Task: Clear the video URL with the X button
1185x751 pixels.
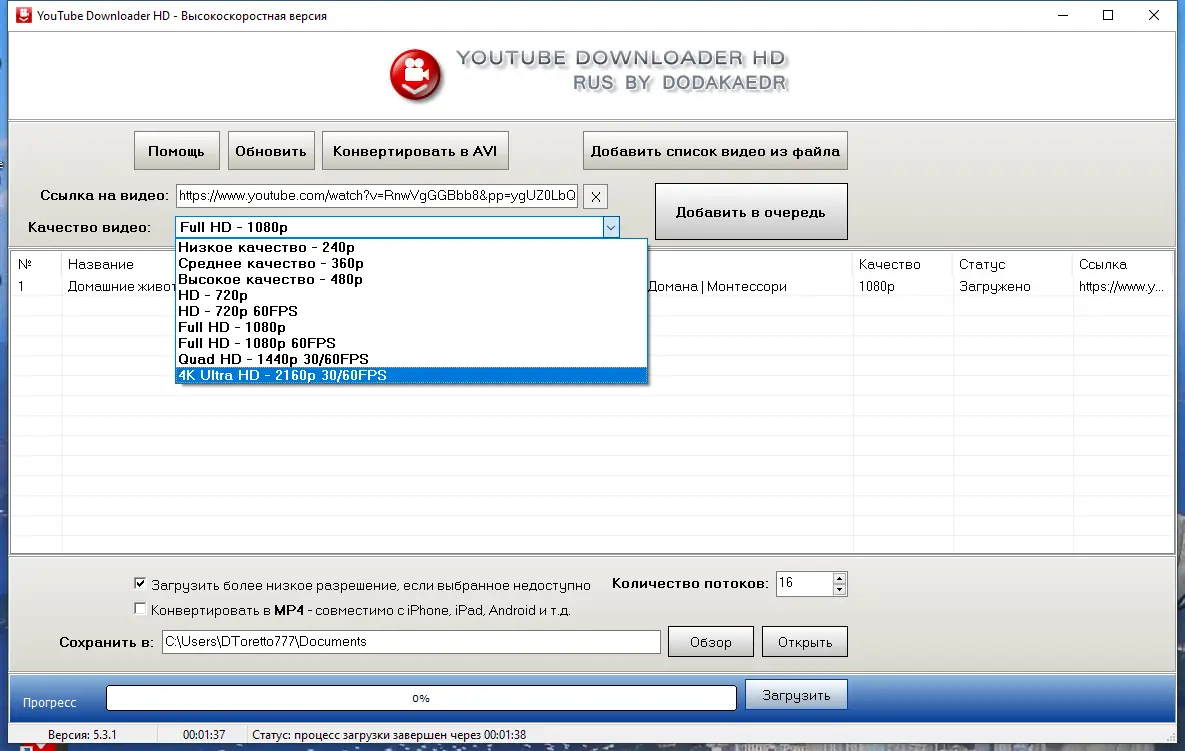Action: (596, 196)
